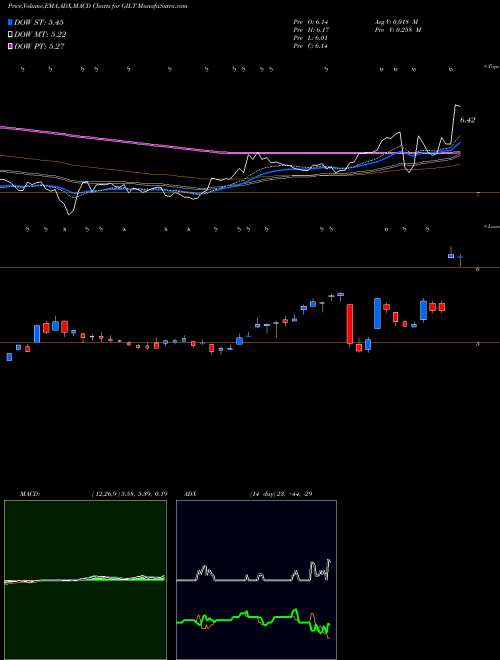This screenshot has height=660, width=500.
Task: Click the MACD panel label
Action: pos(29,494)
